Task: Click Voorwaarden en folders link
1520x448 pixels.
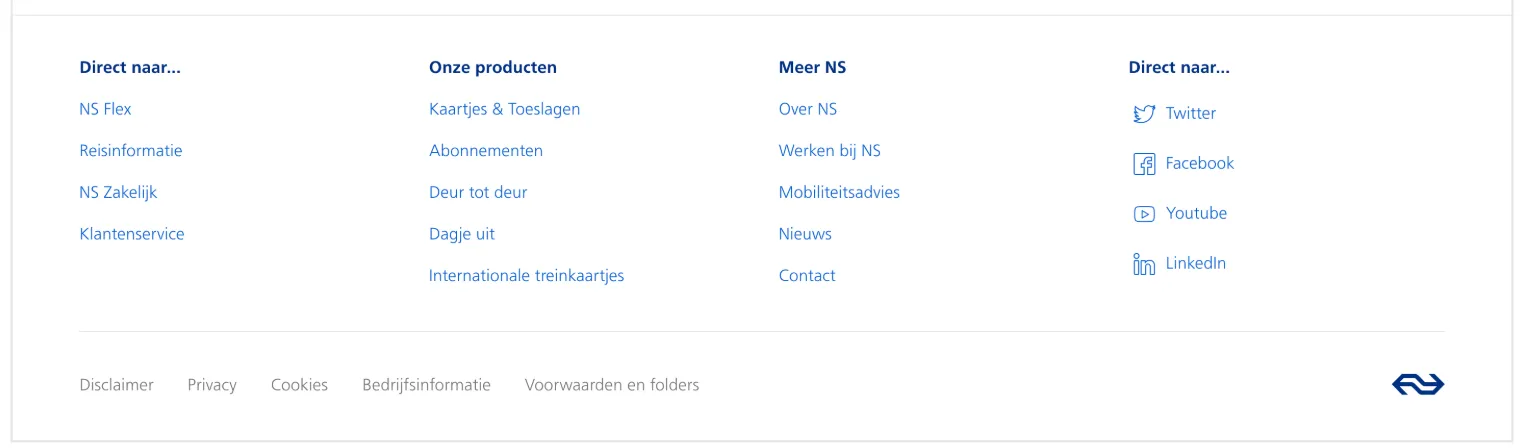Action: coord(612,385)
